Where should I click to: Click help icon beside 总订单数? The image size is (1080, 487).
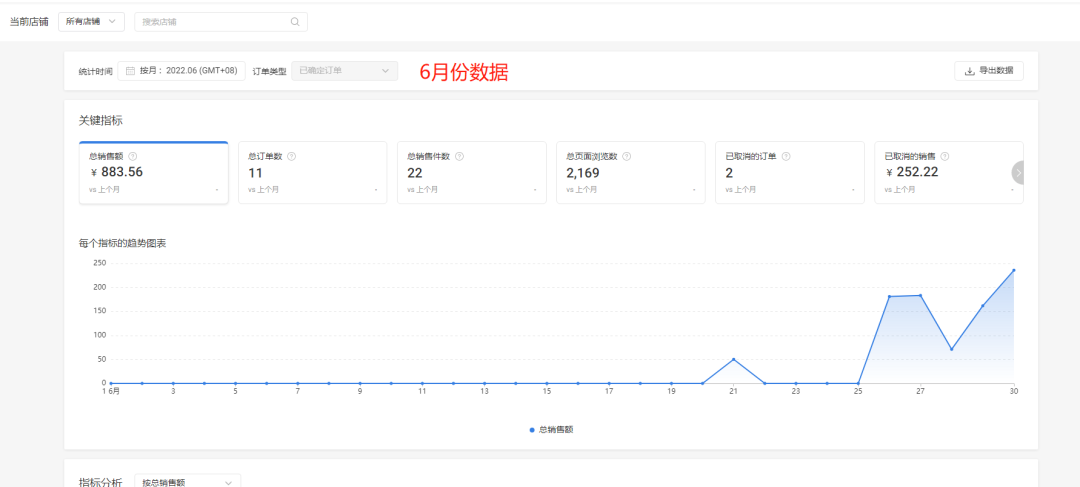click(291, 156)
